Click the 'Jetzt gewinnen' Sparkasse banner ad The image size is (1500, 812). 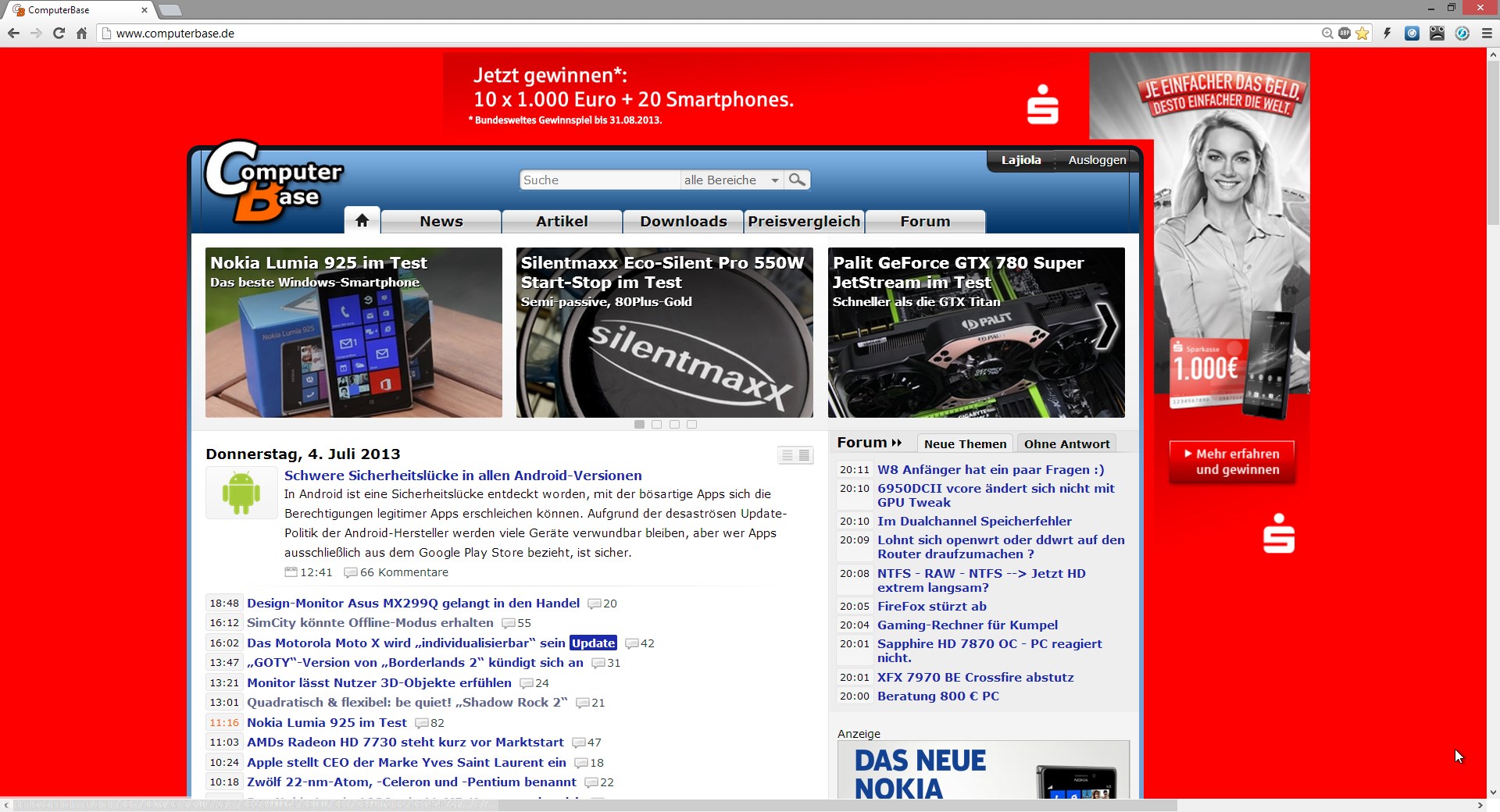coord(765,96)
